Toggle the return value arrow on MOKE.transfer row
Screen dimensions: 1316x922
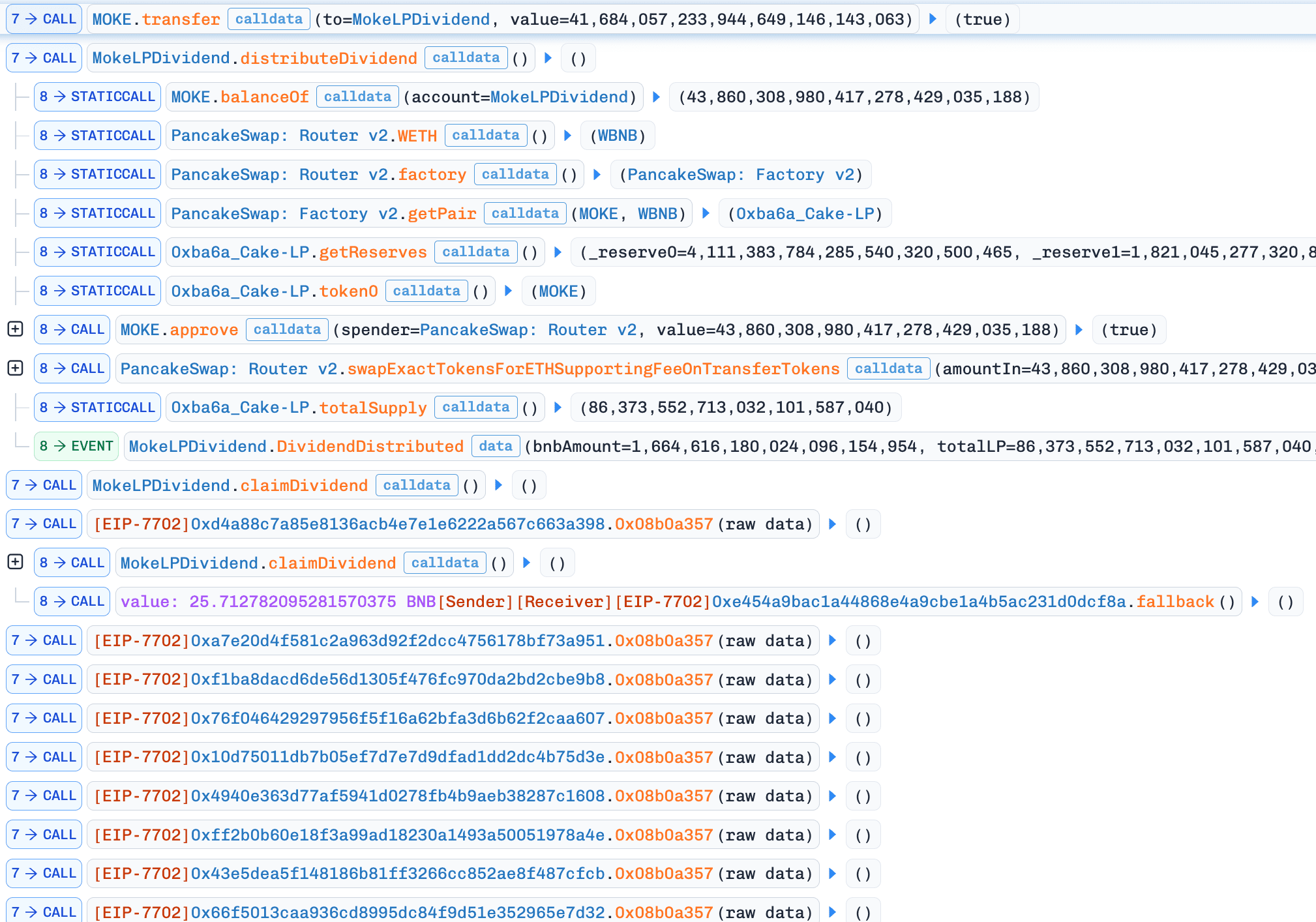(x=933, y=19)
